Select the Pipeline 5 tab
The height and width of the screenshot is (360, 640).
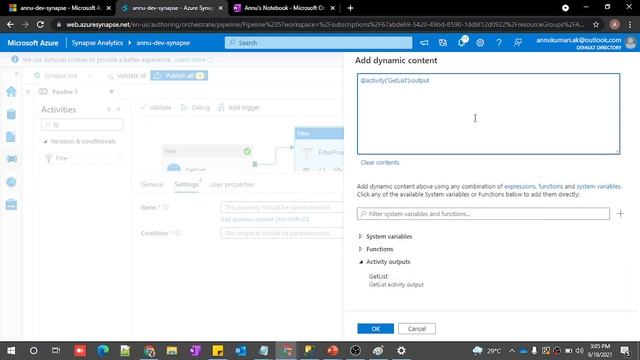(64, 91)
